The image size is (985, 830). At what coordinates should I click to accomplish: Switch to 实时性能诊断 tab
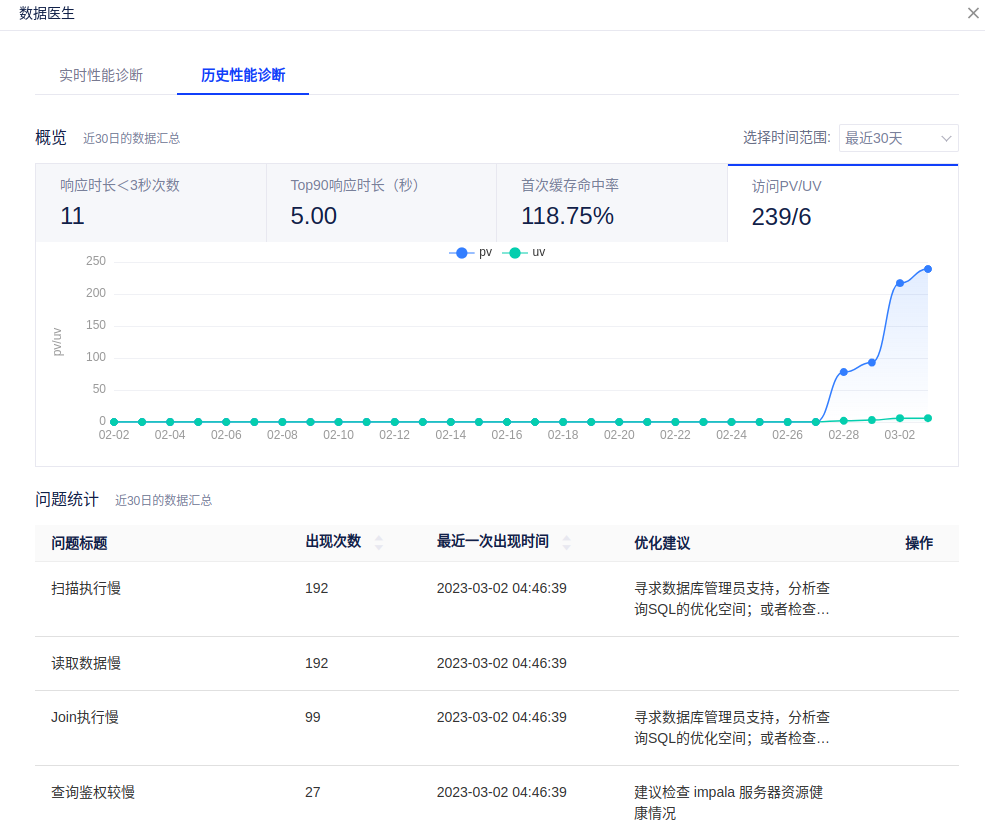click(101, 75)
